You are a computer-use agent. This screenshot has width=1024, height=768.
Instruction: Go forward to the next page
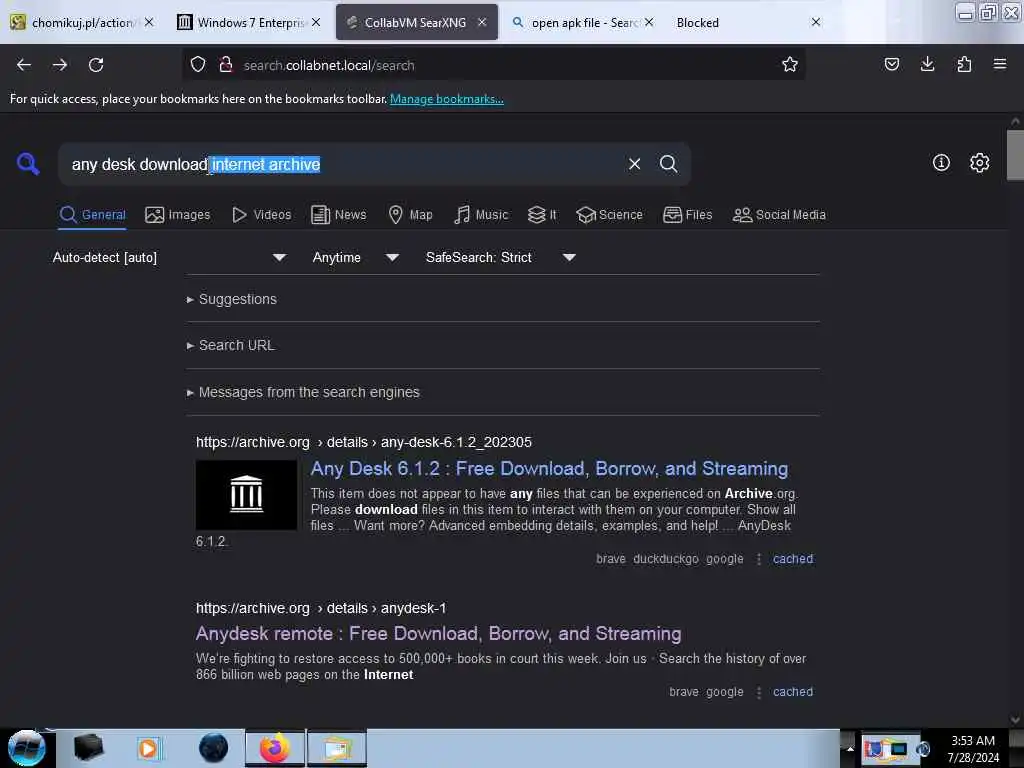point(59,65)
